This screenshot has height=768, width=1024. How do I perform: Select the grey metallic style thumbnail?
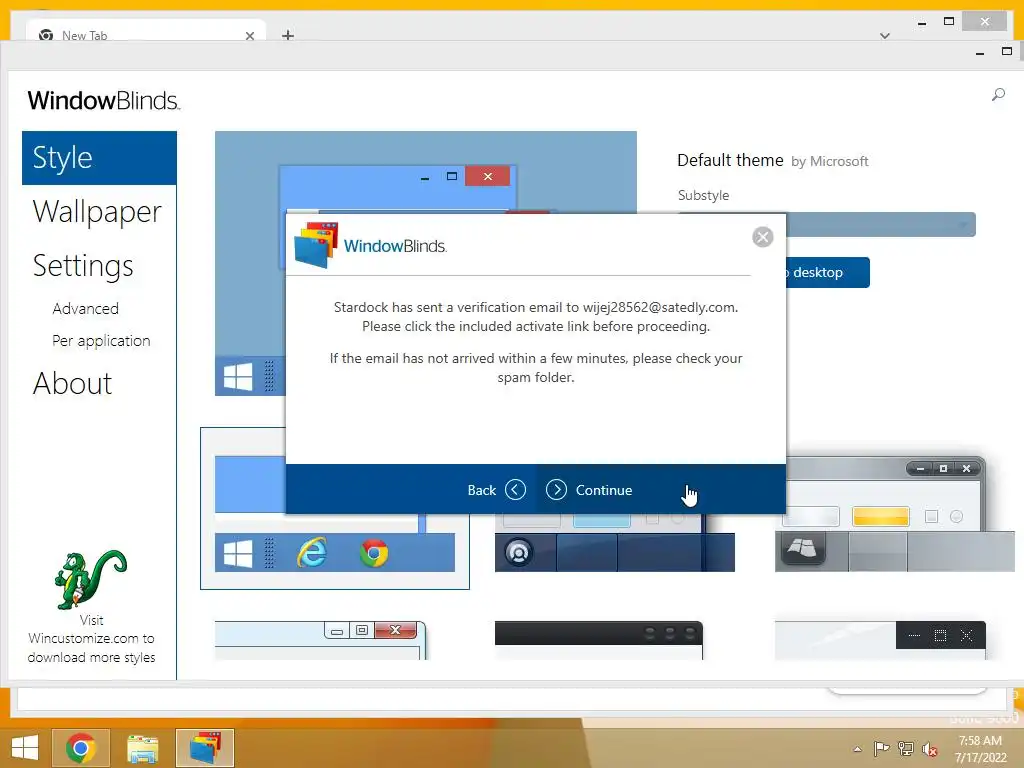click(894, 514)
